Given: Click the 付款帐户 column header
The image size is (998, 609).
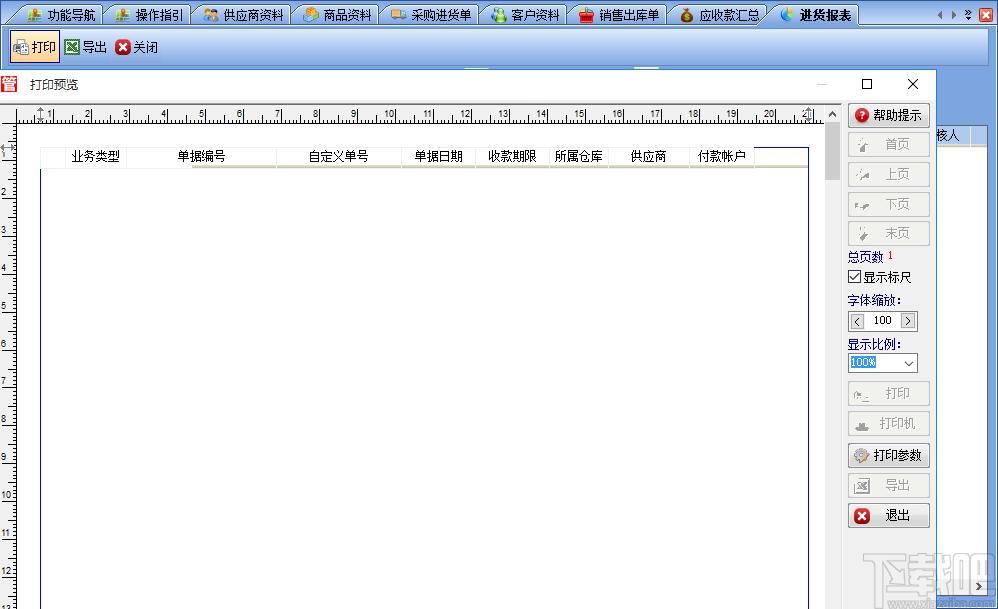Looking at the screenshot, I should (722, 157).
